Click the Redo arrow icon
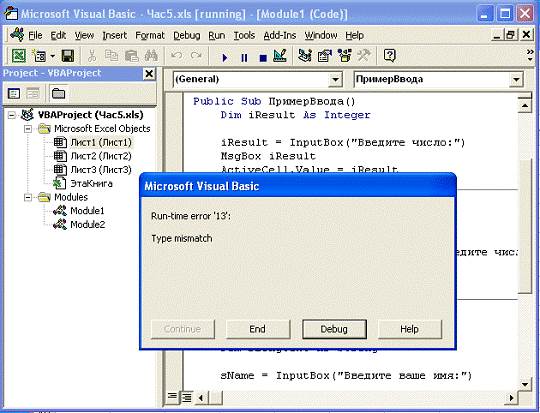This screenshot has width=540, height=413. coord(196,55)
